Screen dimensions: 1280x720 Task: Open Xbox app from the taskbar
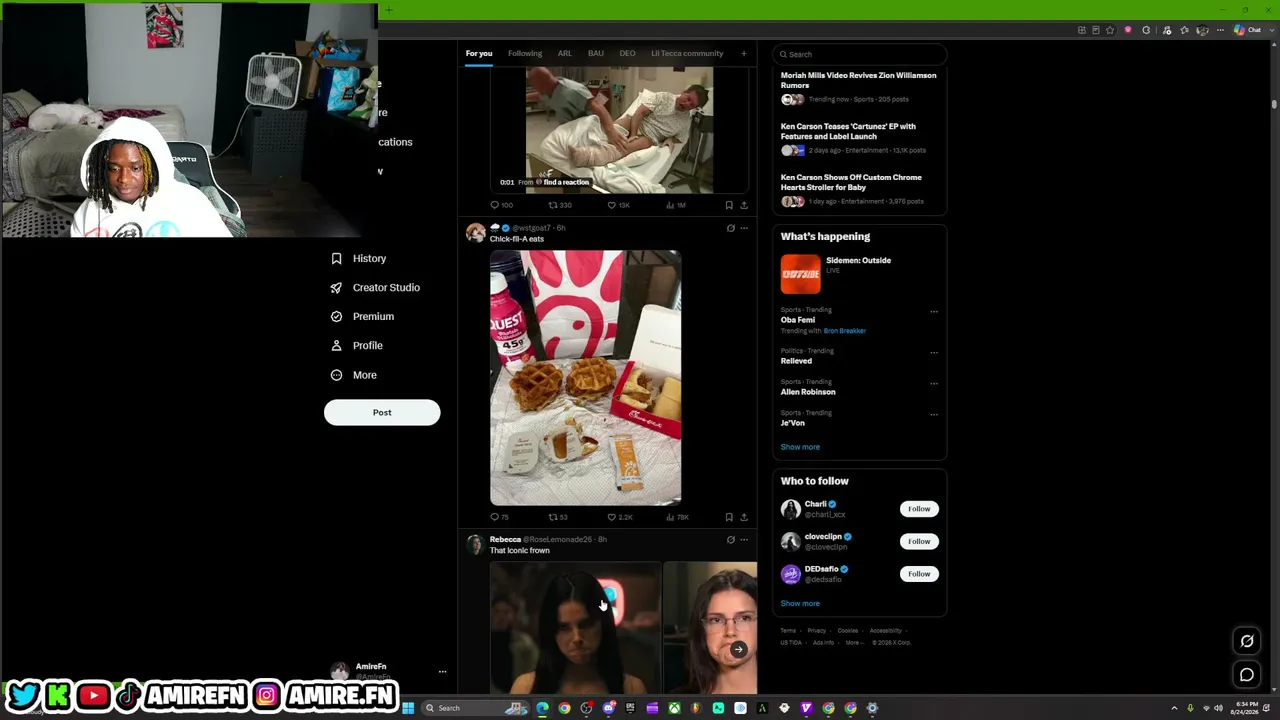(x=675, y=708)
